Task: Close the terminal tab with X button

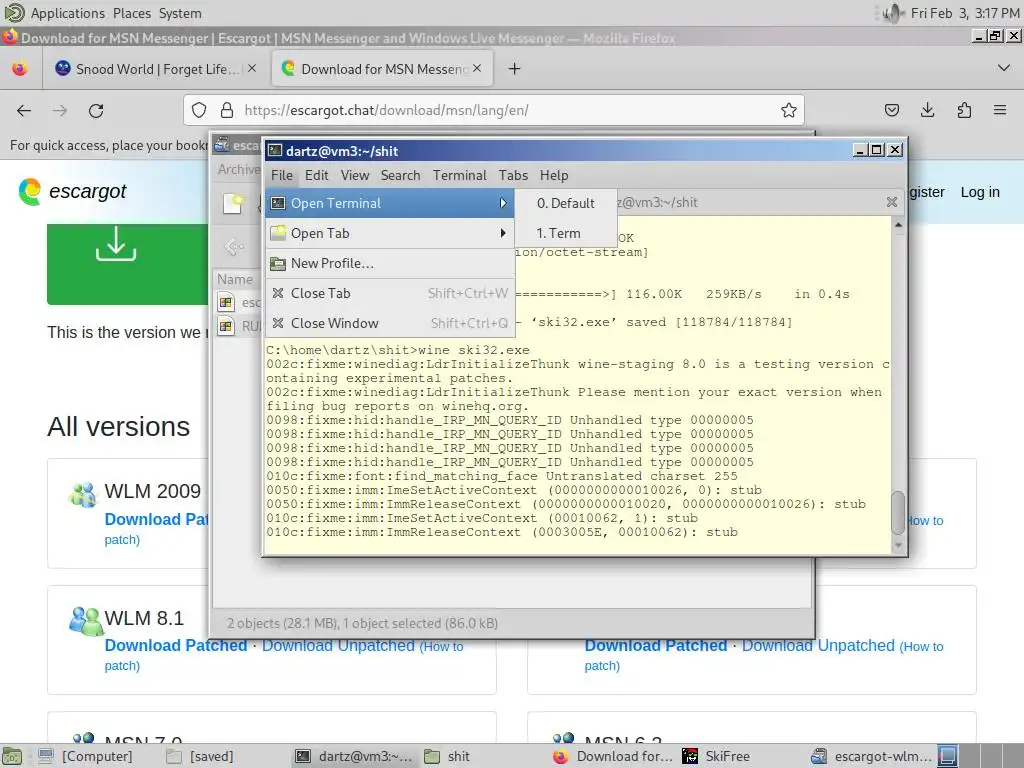Action: point(891,202)
